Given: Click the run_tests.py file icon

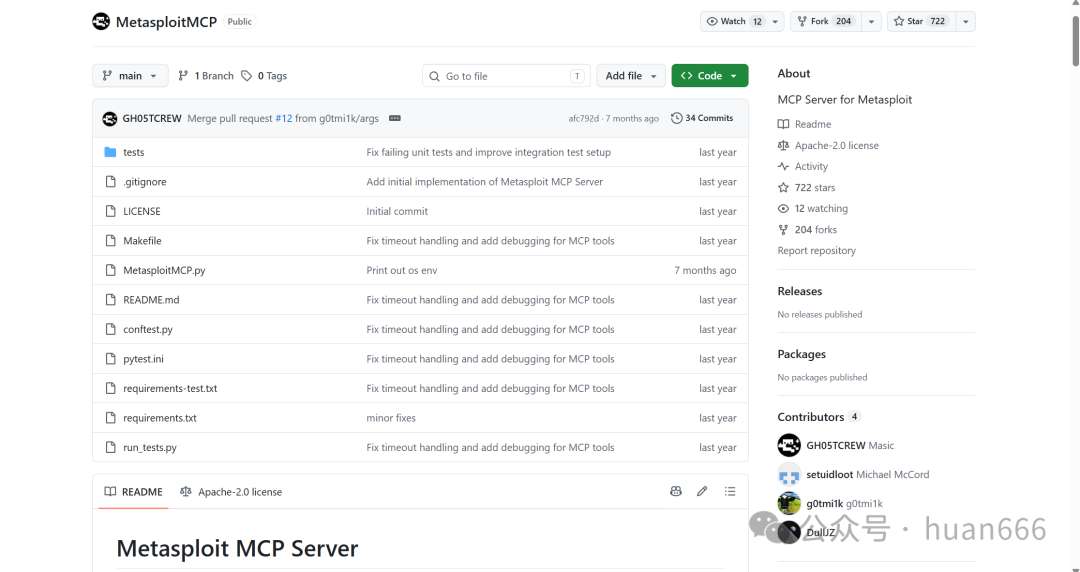Looking at the screenshot, I should tap(110, 447).
